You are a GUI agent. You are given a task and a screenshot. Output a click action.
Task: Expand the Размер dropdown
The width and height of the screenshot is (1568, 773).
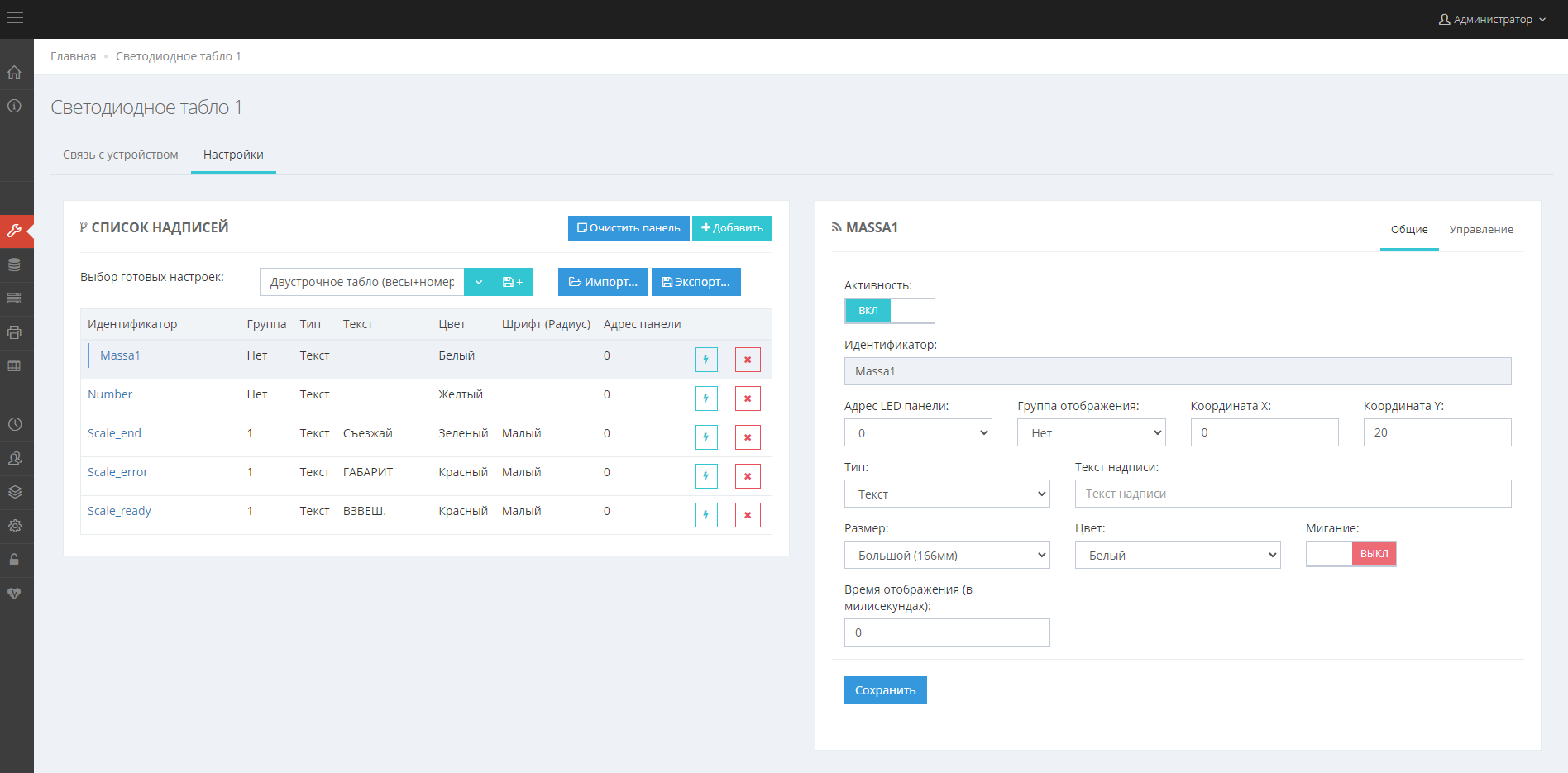946,556
